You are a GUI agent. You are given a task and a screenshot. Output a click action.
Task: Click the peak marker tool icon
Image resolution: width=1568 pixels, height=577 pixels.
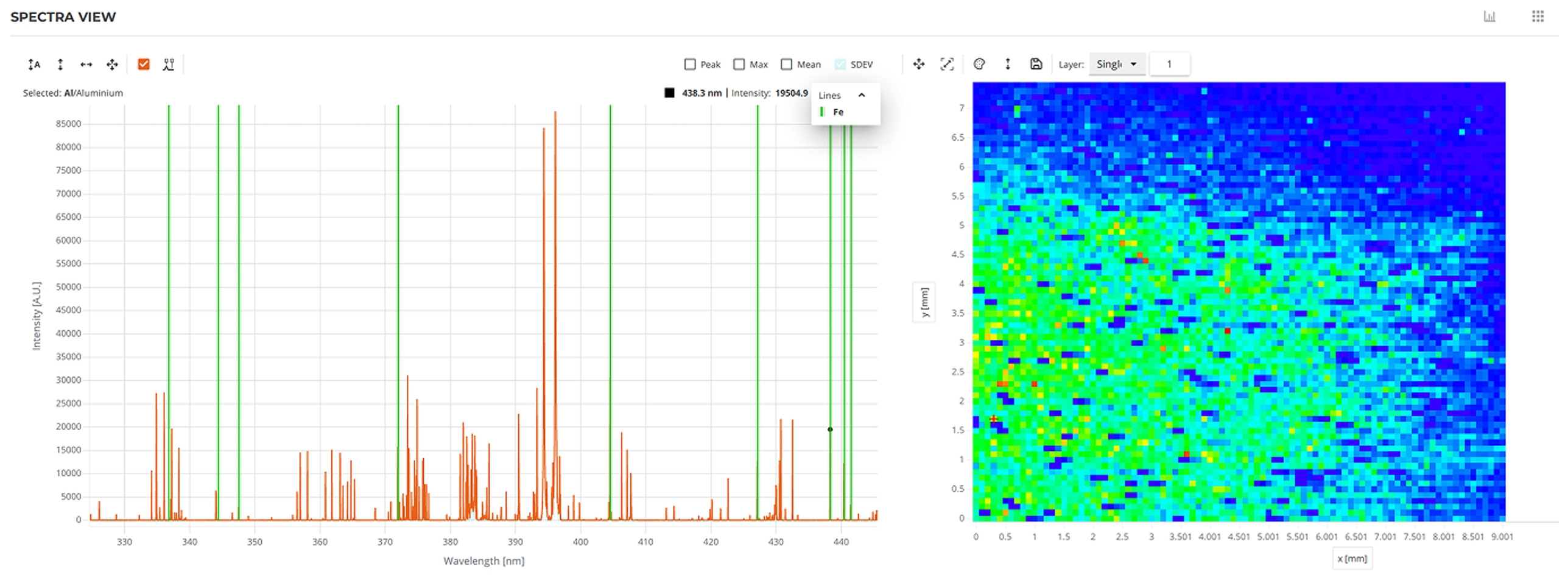pyautogui.click(x=169, y=65)
